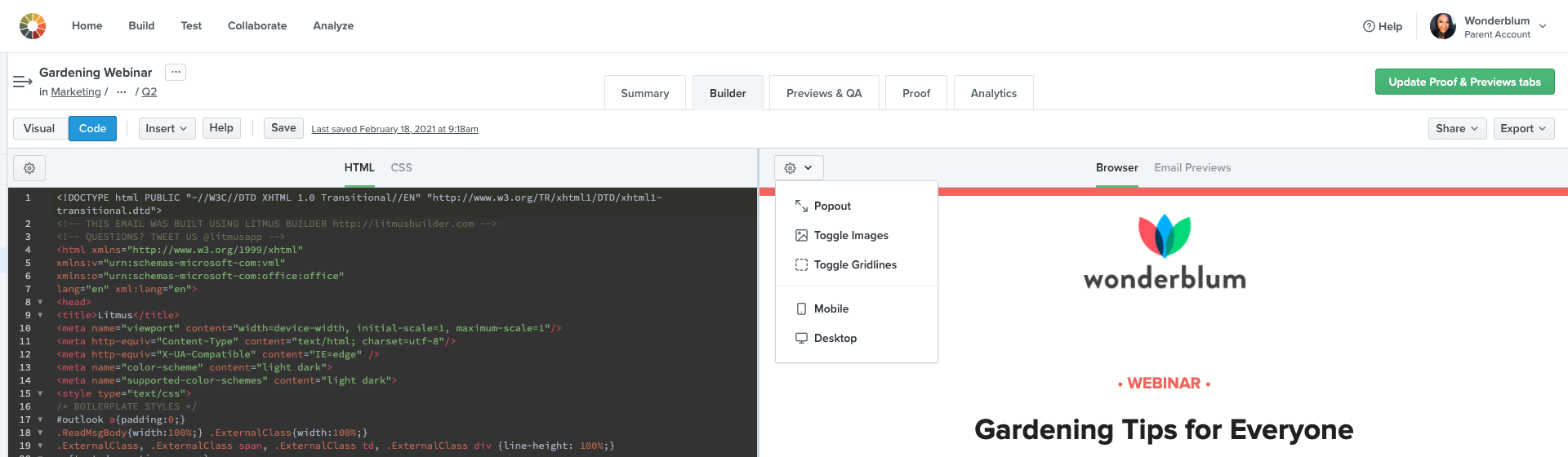
Task: Open the Last saved February 18 link
Action: click(x=394, y=129)
